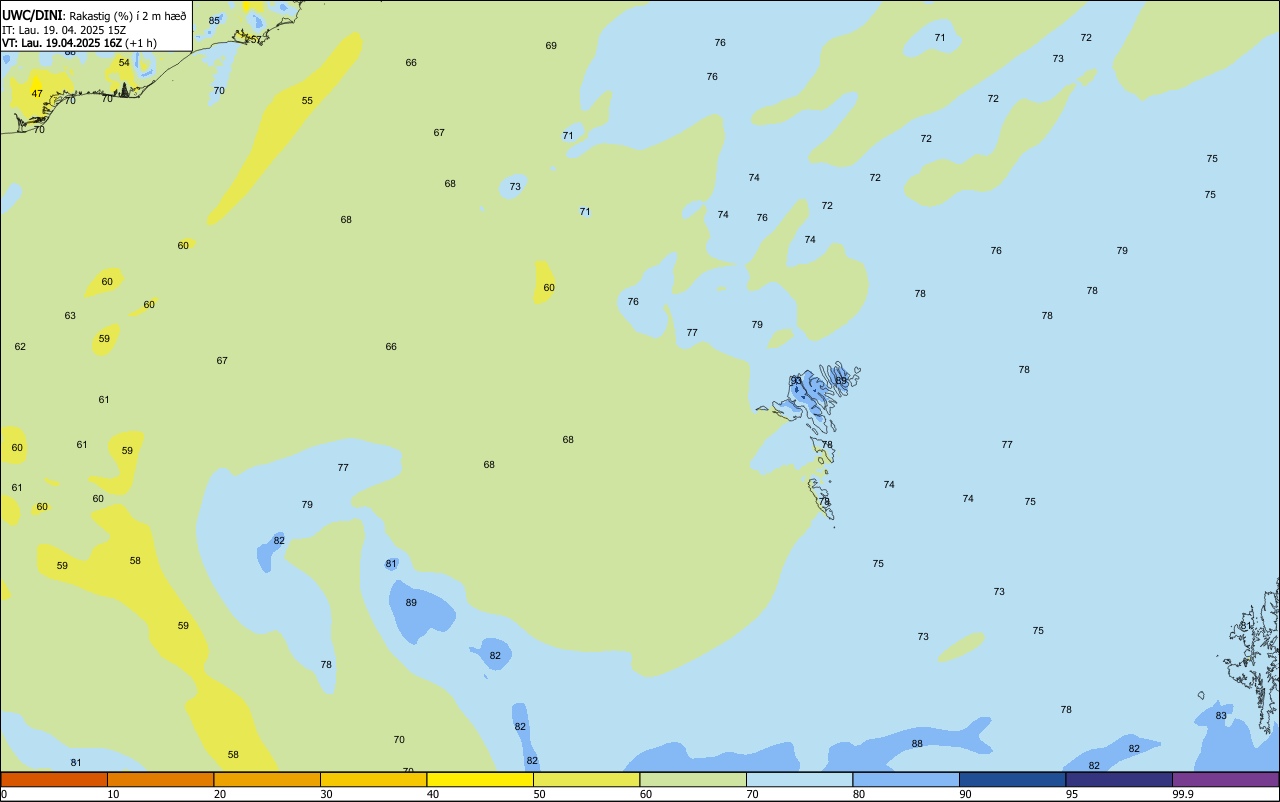Screen dimensions: 1280x802
Task: Click the humidity value '57' near the coastline
Action: (x=256, y=39)
